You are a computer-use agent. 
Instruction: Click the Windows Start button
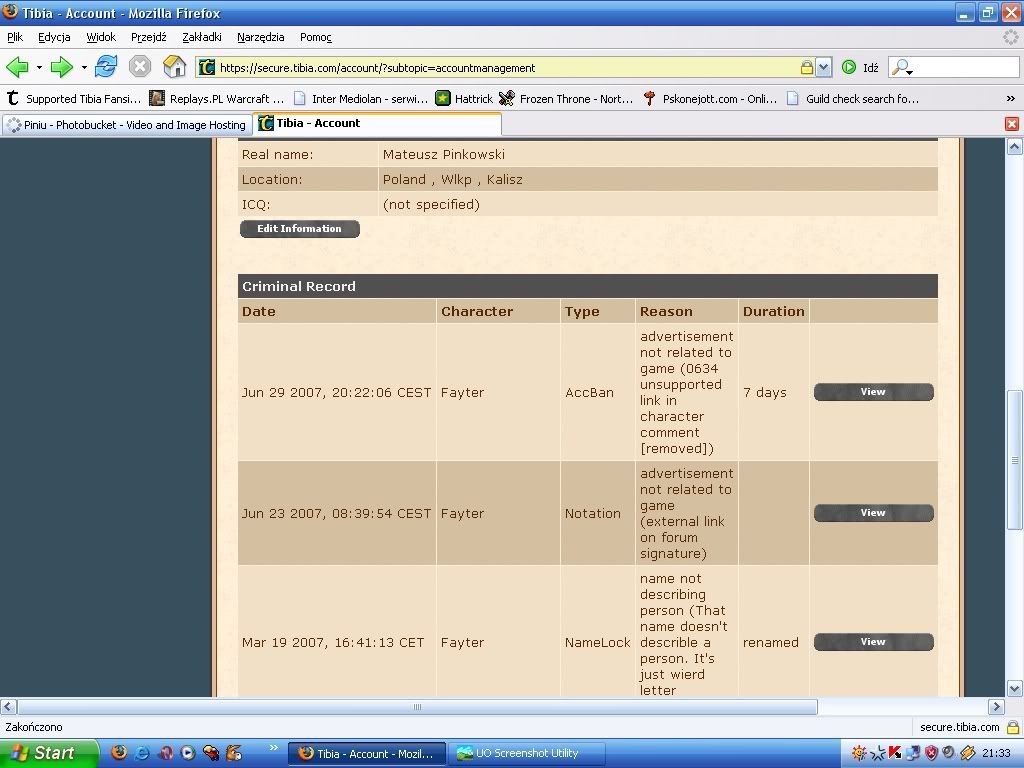(49, 753)
